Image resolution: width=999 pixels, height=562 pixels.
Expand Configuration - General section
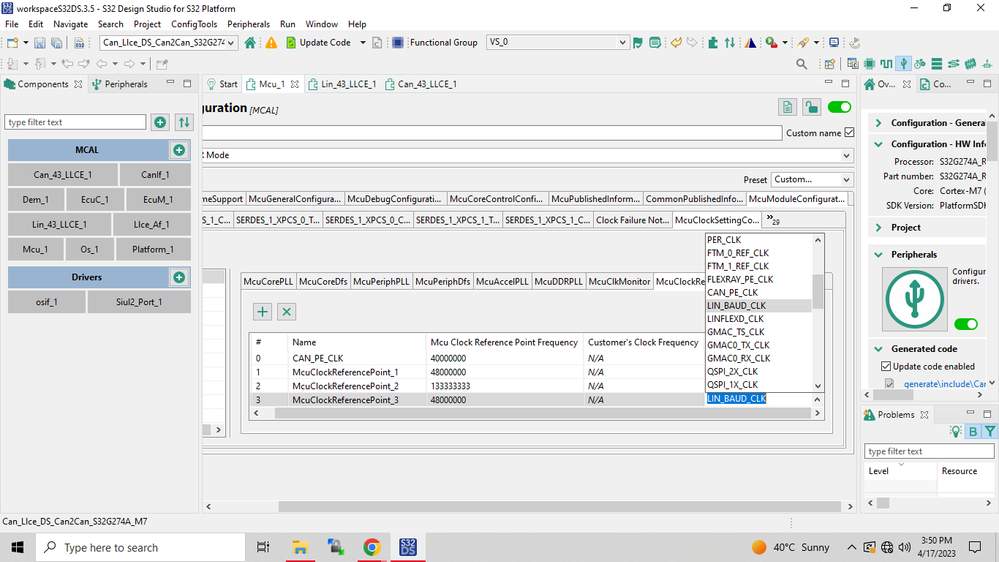point(879,123)
